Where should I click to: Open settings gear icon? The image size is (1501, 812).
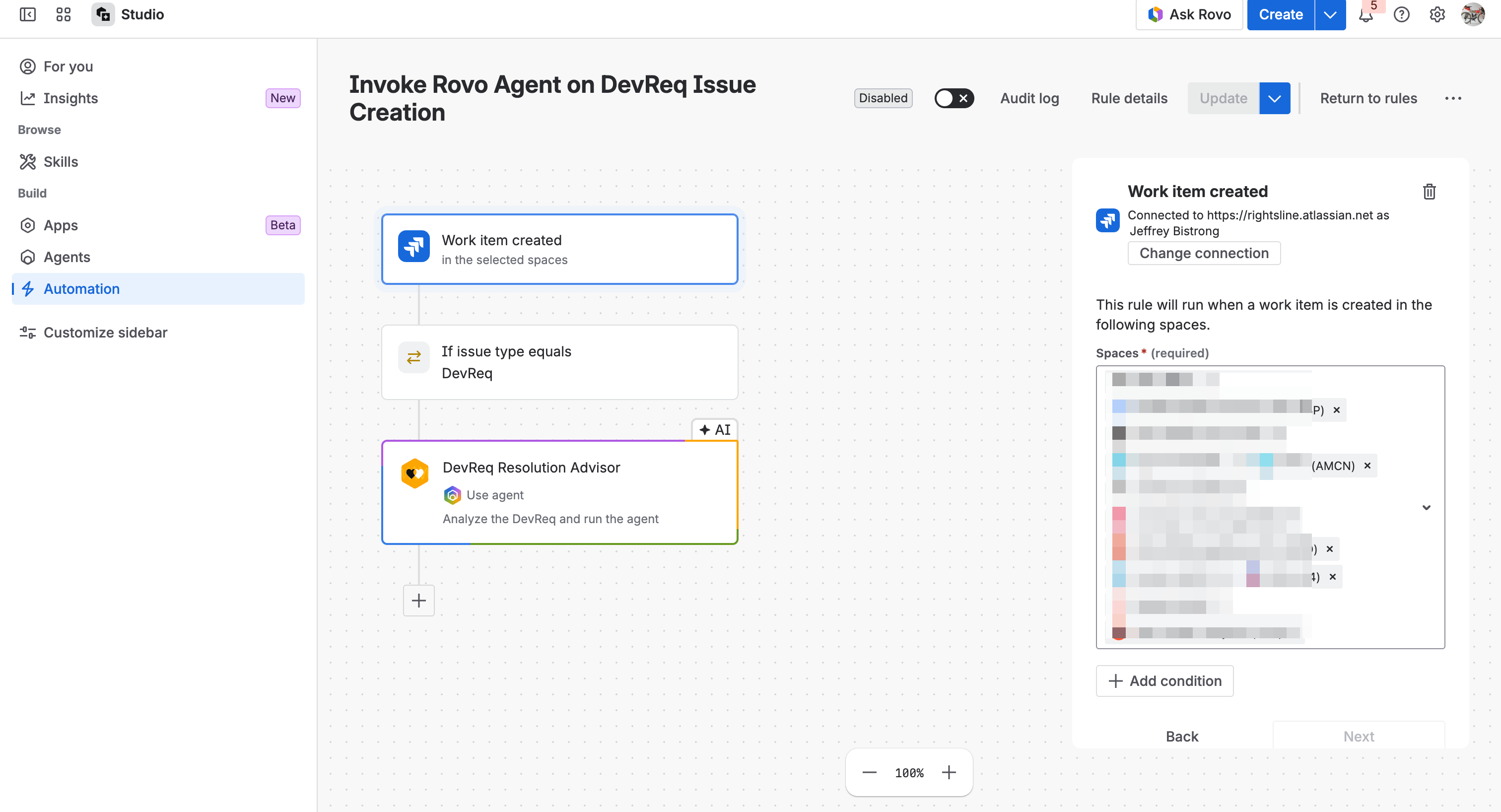tap(1437, 14)
